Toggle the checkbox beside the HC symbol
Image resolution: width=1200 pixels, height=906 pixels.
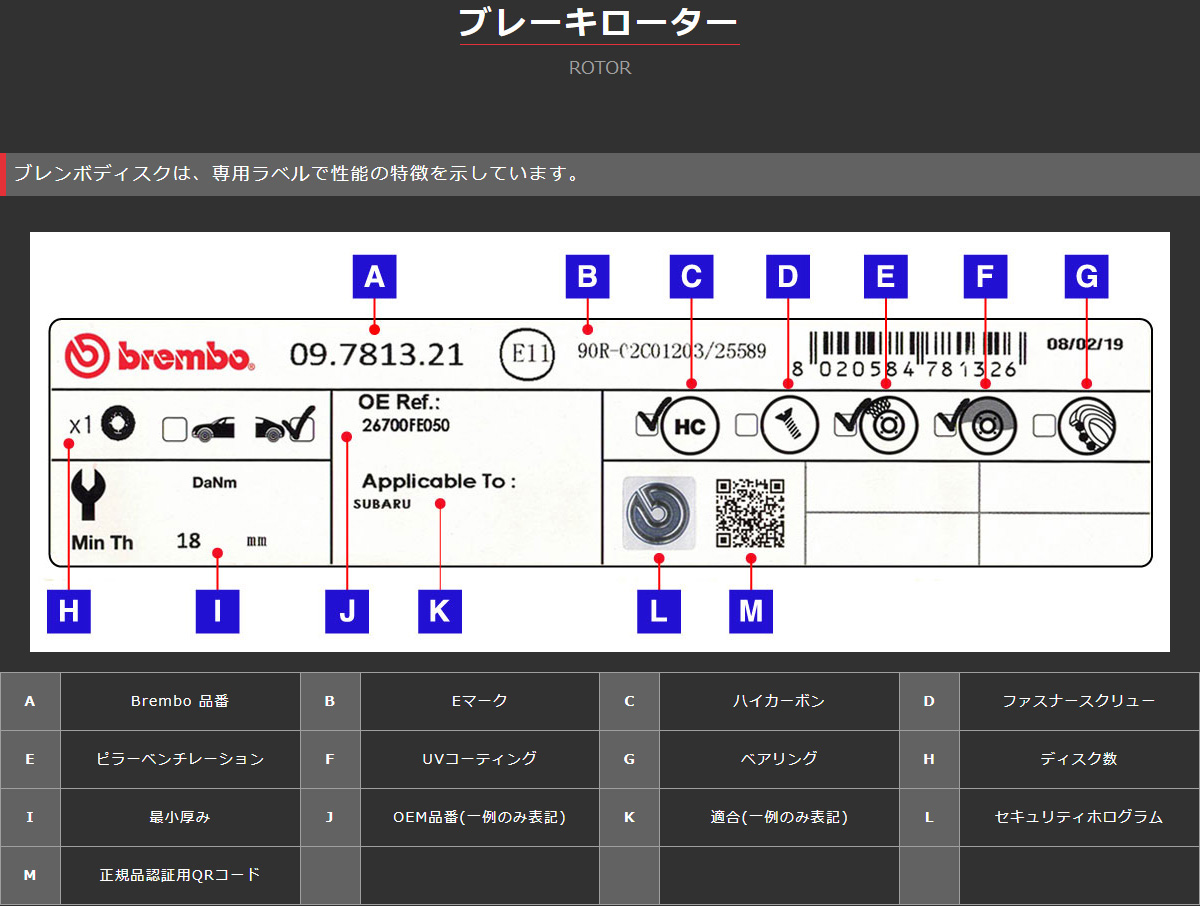point(645,424)
